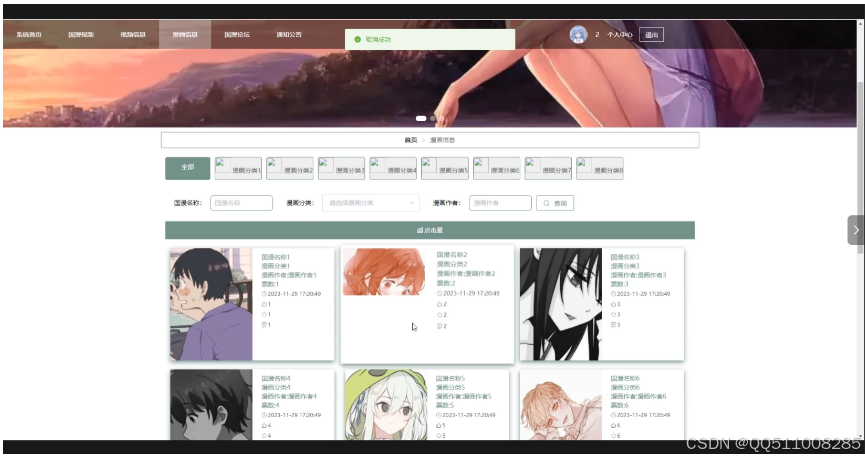The width and height of the screenshot is (865, 459).
Task: Expand the side panel with right chevron
Action: pos(856,230)
